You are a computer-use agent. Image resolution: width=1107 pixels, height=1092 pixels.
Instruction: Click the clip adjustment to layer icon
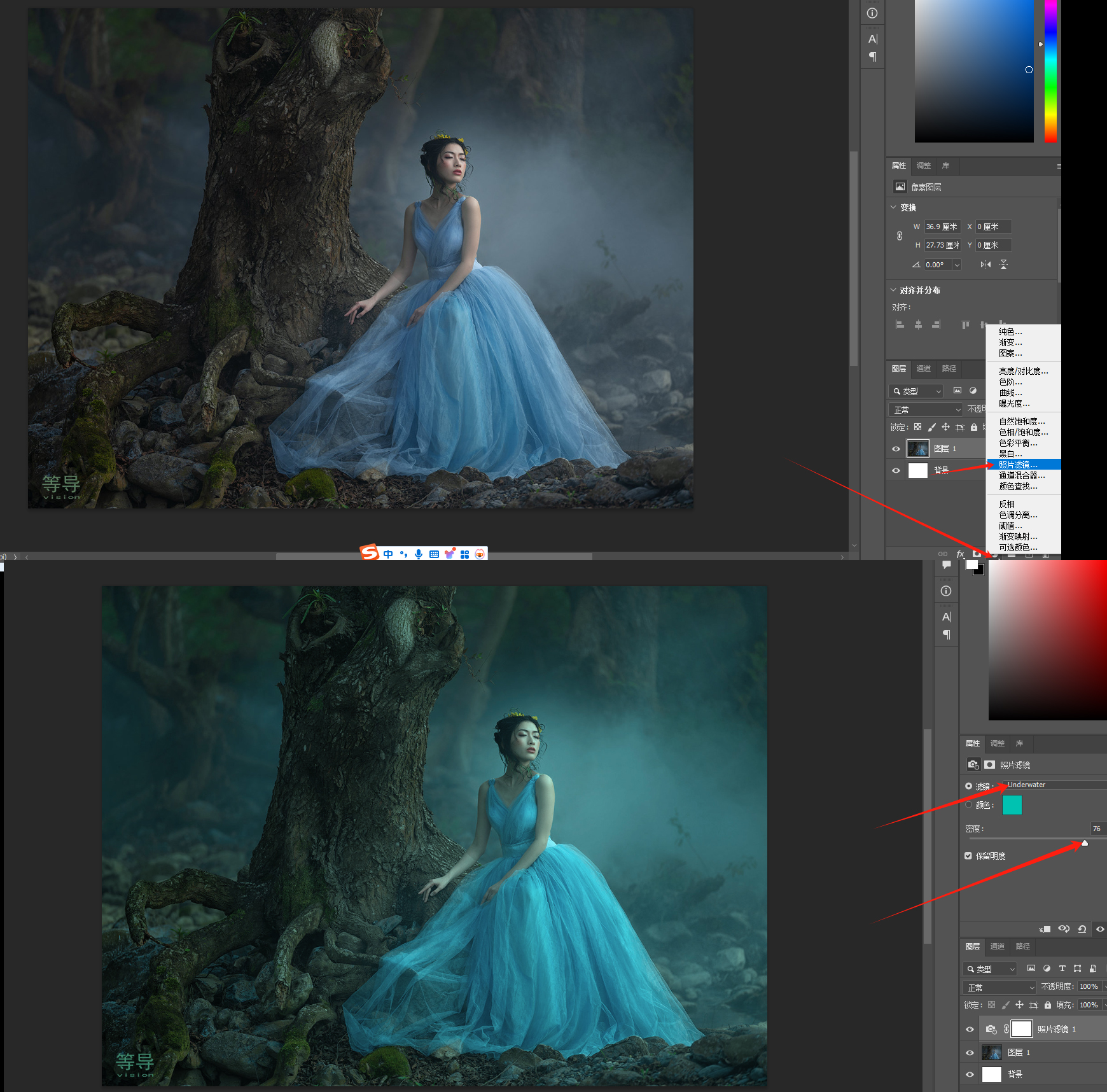[1045, 929]
